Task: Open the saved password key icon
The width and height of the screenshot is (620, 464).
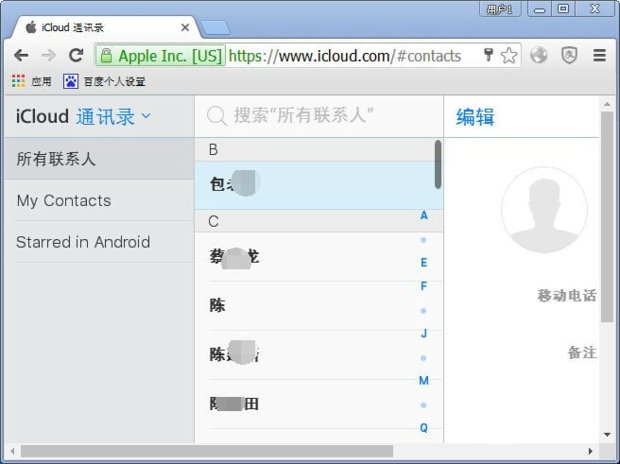Action: pyautogui.click(x=488, y=55)
